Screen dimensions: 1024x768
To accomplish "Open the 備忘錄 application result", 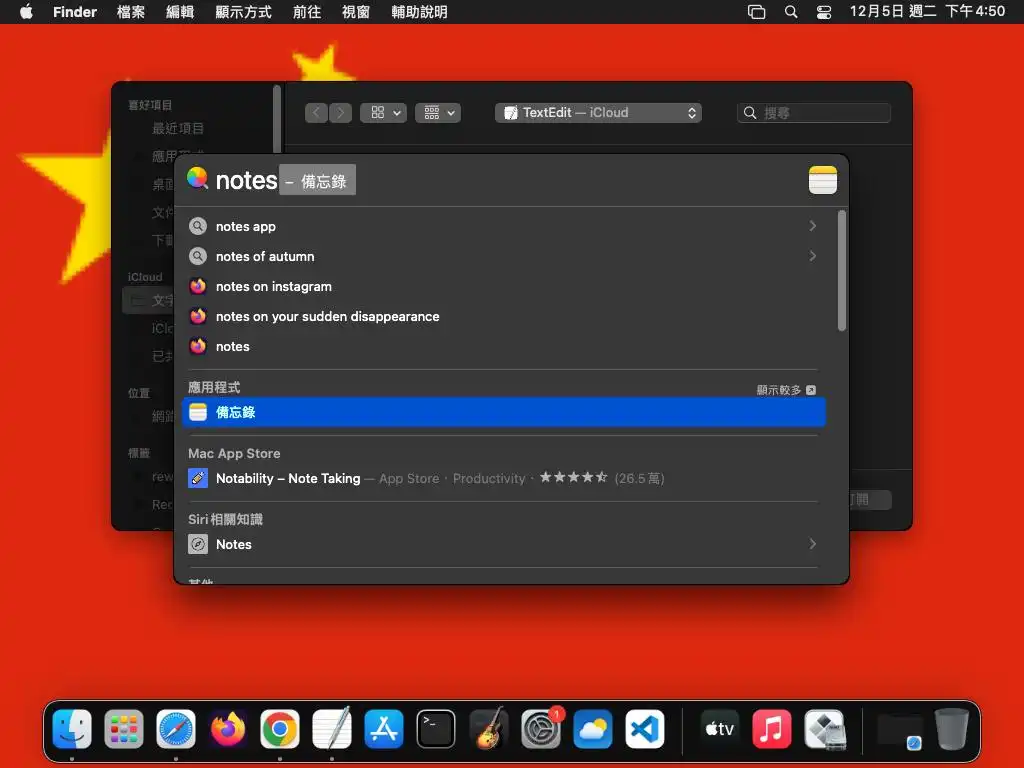I will [504, 412].
